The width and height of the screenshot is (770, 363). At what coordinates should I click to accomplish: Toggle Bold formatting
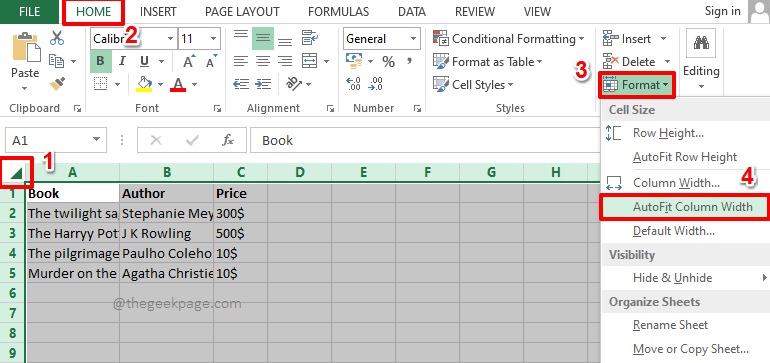(x=100, y=61)
